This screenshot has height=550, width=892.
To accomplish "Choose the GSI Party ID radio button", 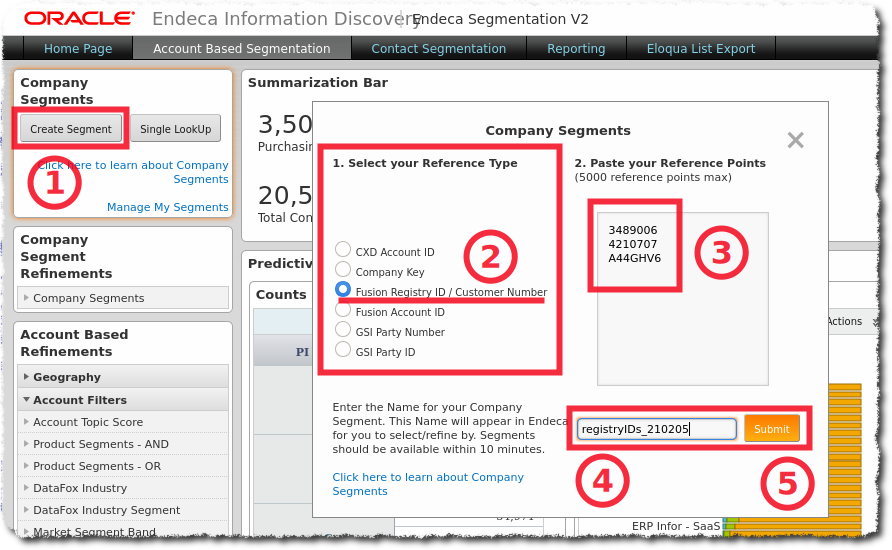I will 343,350.
